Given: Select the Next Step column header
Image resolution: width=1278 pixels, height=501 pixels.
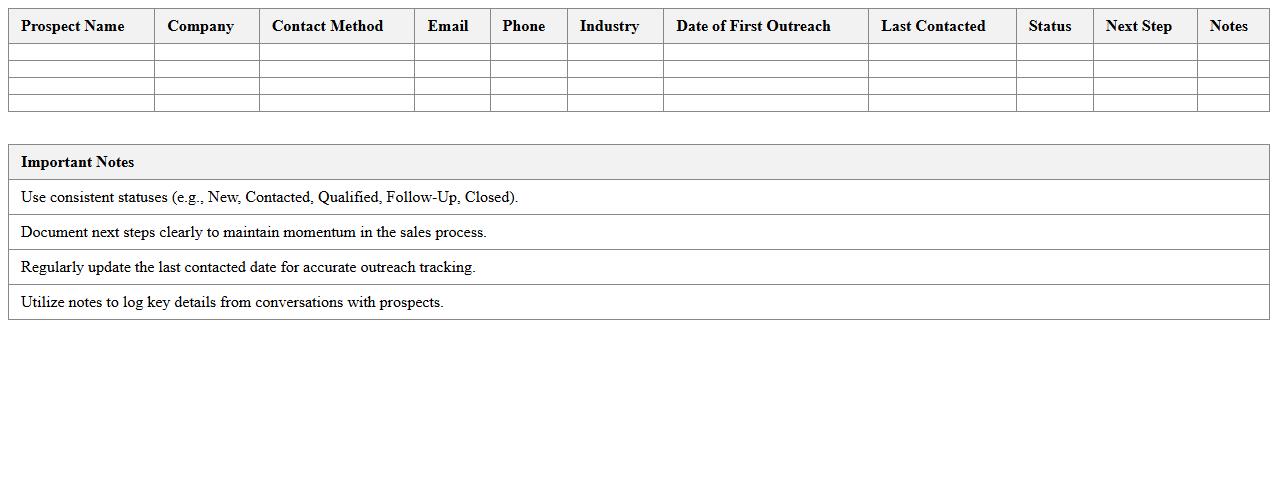Looking at the screenshot, I should click(x=1139, y=26).
